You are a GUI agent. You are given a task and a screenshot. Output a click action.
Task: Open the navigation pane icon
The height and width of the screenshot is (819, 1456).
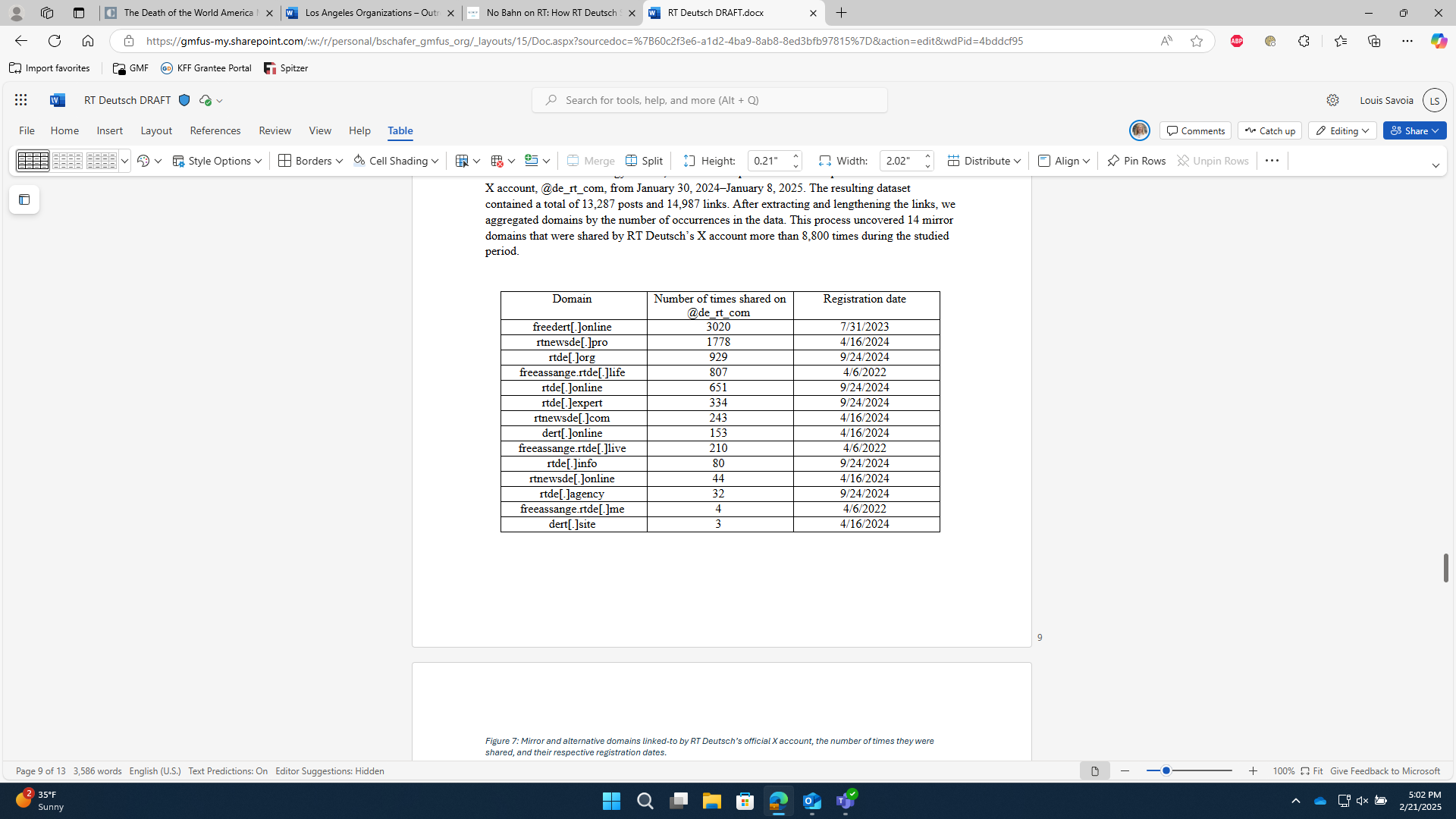[24, 199]
